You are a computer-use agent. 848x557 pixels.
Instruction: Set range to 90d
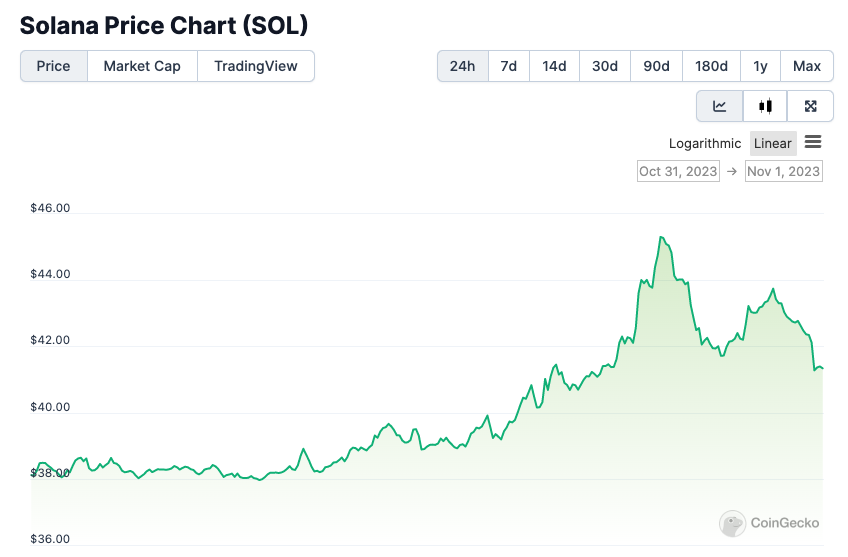(656, 66)
